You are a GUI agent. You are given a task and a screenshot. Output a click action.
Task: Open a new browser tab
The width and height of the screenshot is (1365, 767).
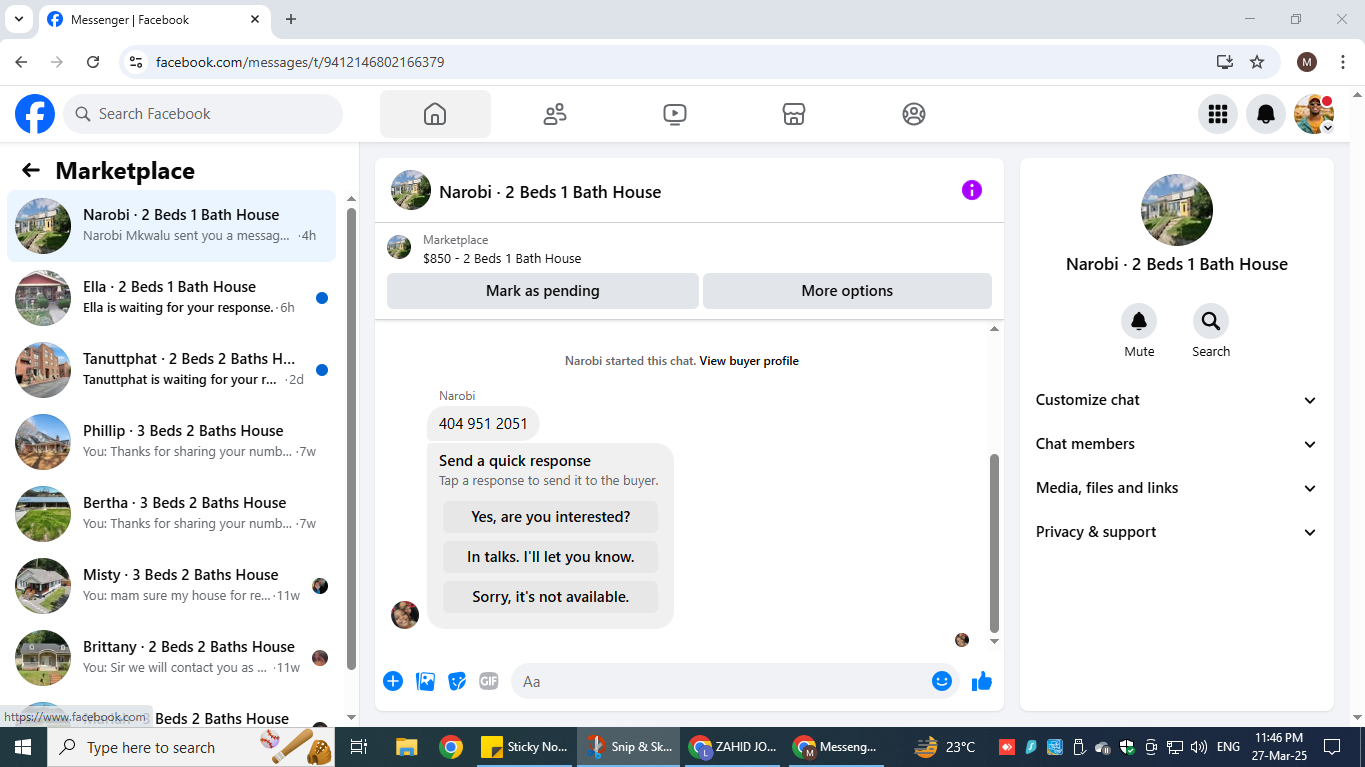[x=291, y=19]
